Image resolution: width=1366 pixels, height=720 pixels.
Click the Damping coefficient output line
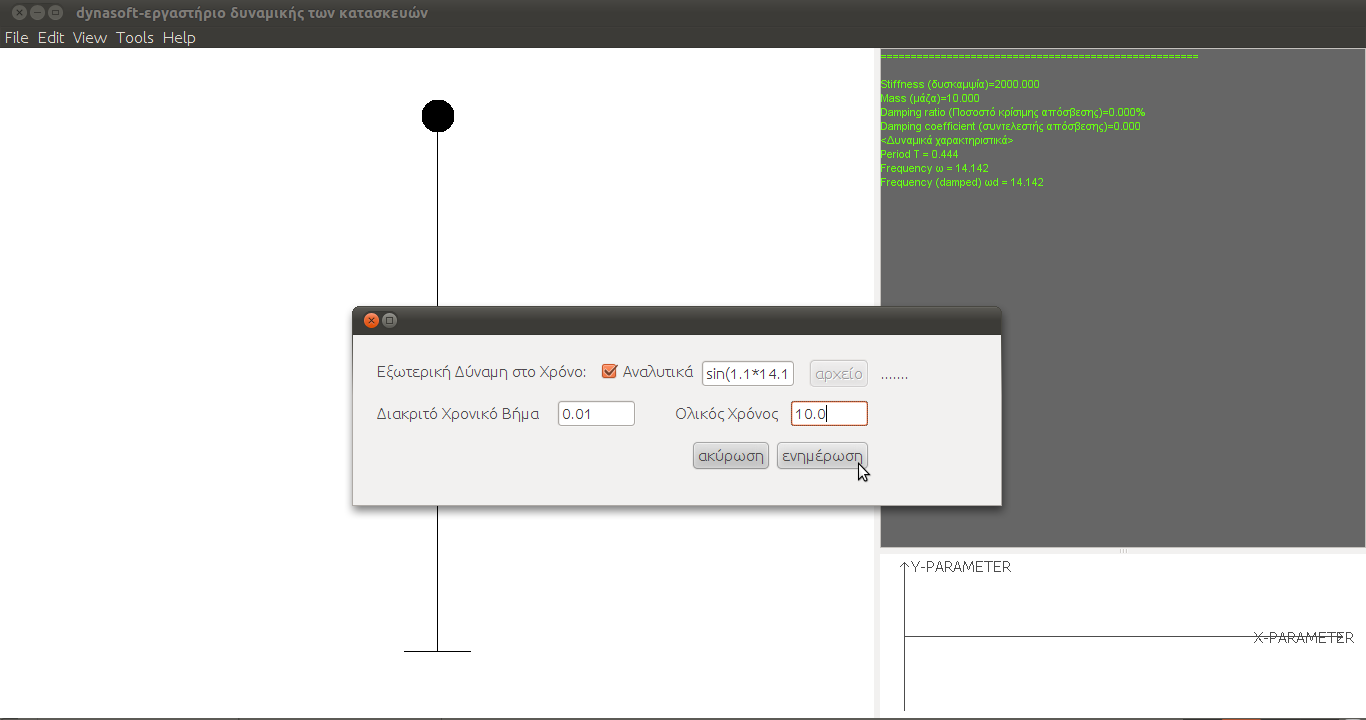coord(1011,127)
